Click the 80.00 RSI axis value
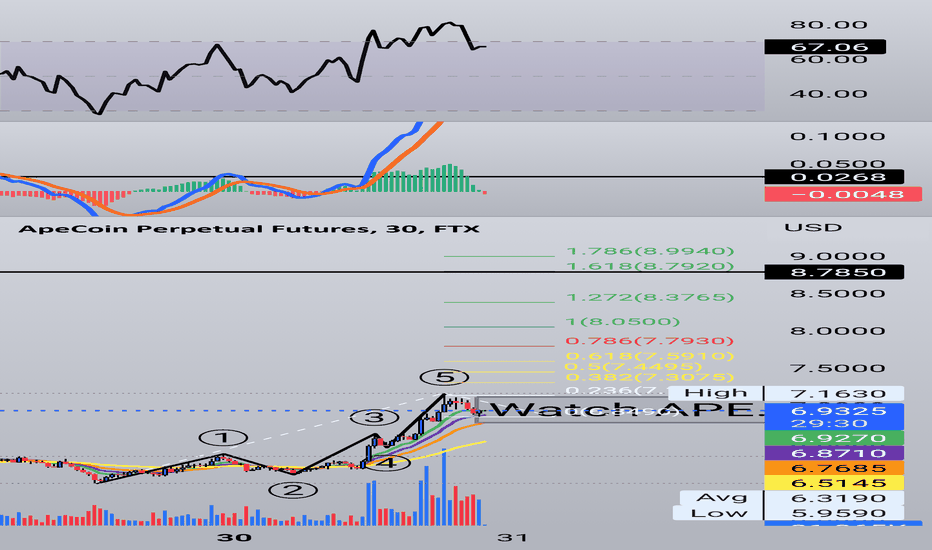This screenshot has width=932, height=550. point(829,25)
